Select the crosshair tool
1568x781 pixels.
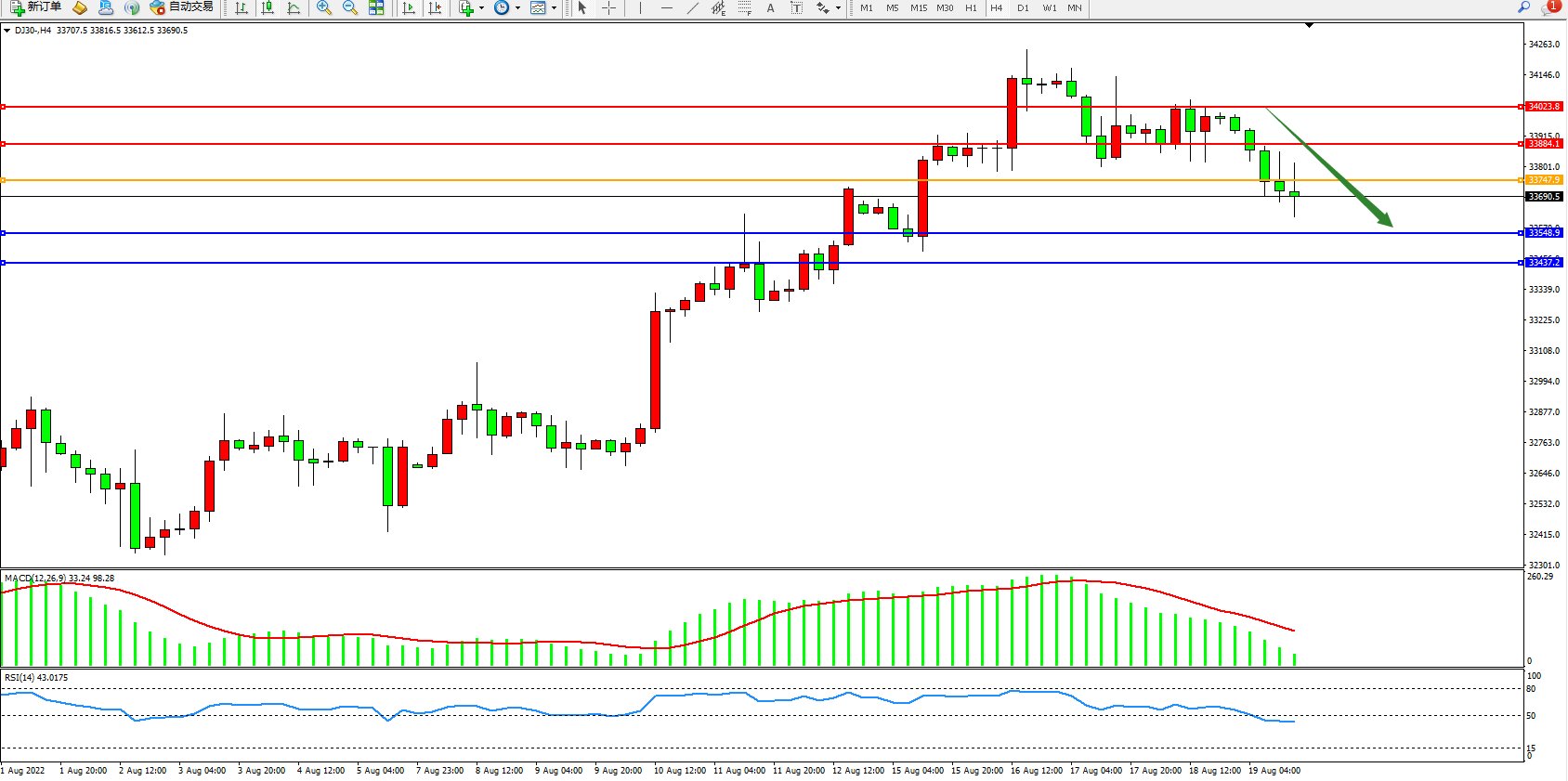608,7
